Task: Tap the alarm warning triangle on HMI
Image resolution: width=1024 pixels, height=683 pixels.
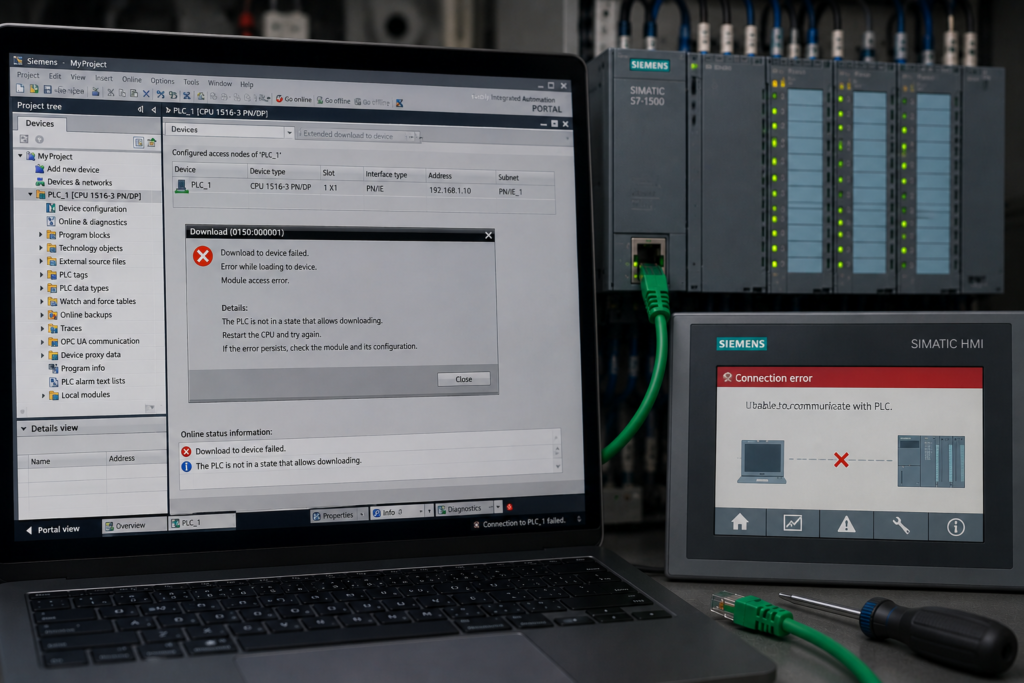Action: pyautogui.click(x=846, y=524)
